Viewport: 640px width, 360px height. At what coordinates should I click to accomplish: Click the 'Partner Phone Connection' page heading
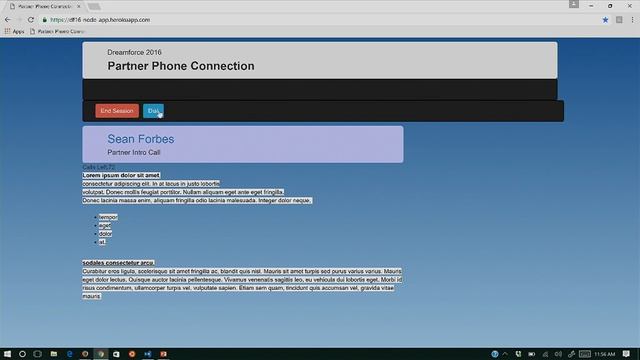(x=181, y=66)
